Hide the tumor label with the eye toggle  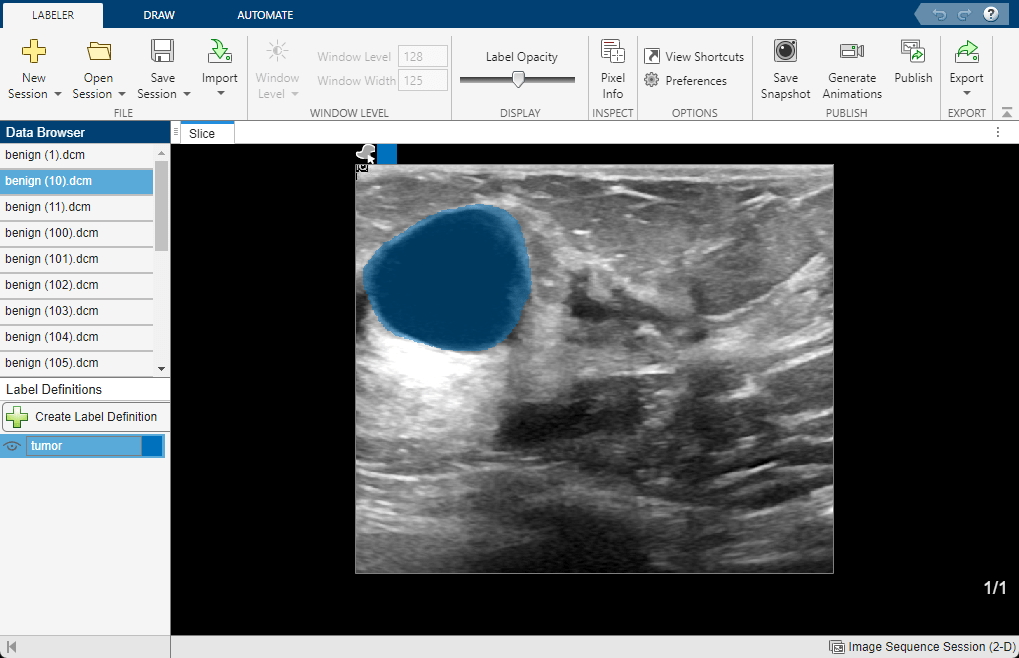12,445
